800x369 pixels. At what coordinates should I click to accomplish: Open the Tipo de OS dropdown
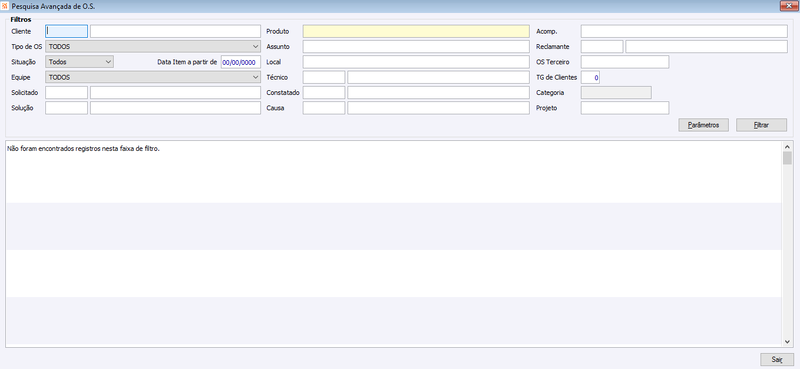click(153, 46)
